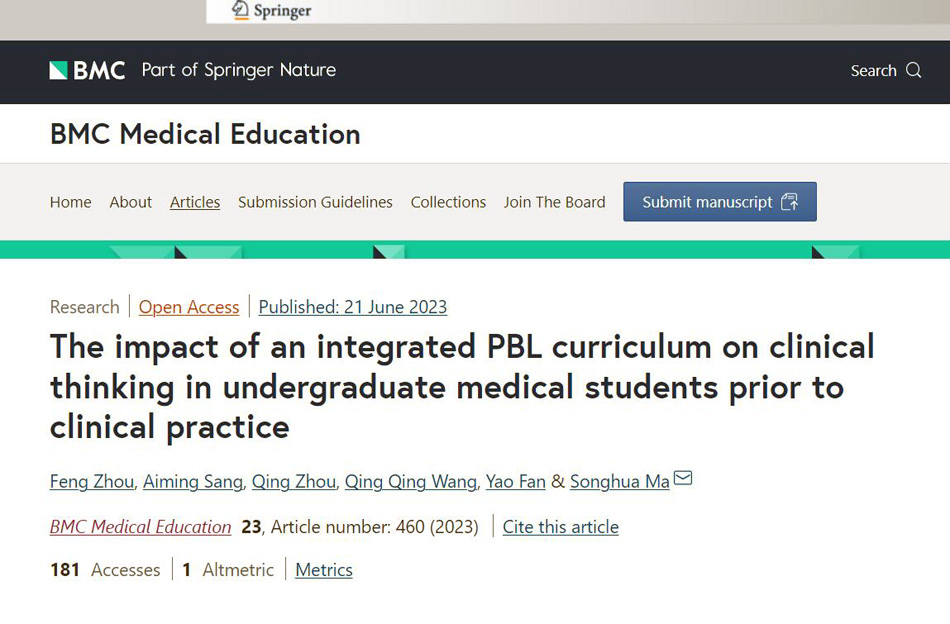View the article Metrics
The width and height of the screenshot is (950, 624).
(x=324, y=569)
